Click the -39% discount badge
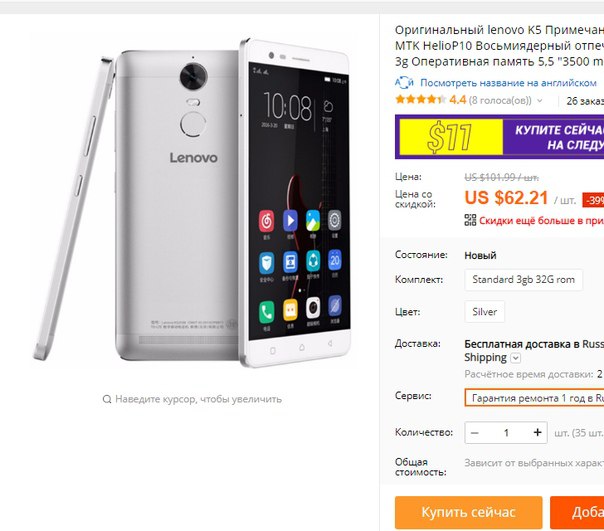The image size is (604, 531). point(593,200)
